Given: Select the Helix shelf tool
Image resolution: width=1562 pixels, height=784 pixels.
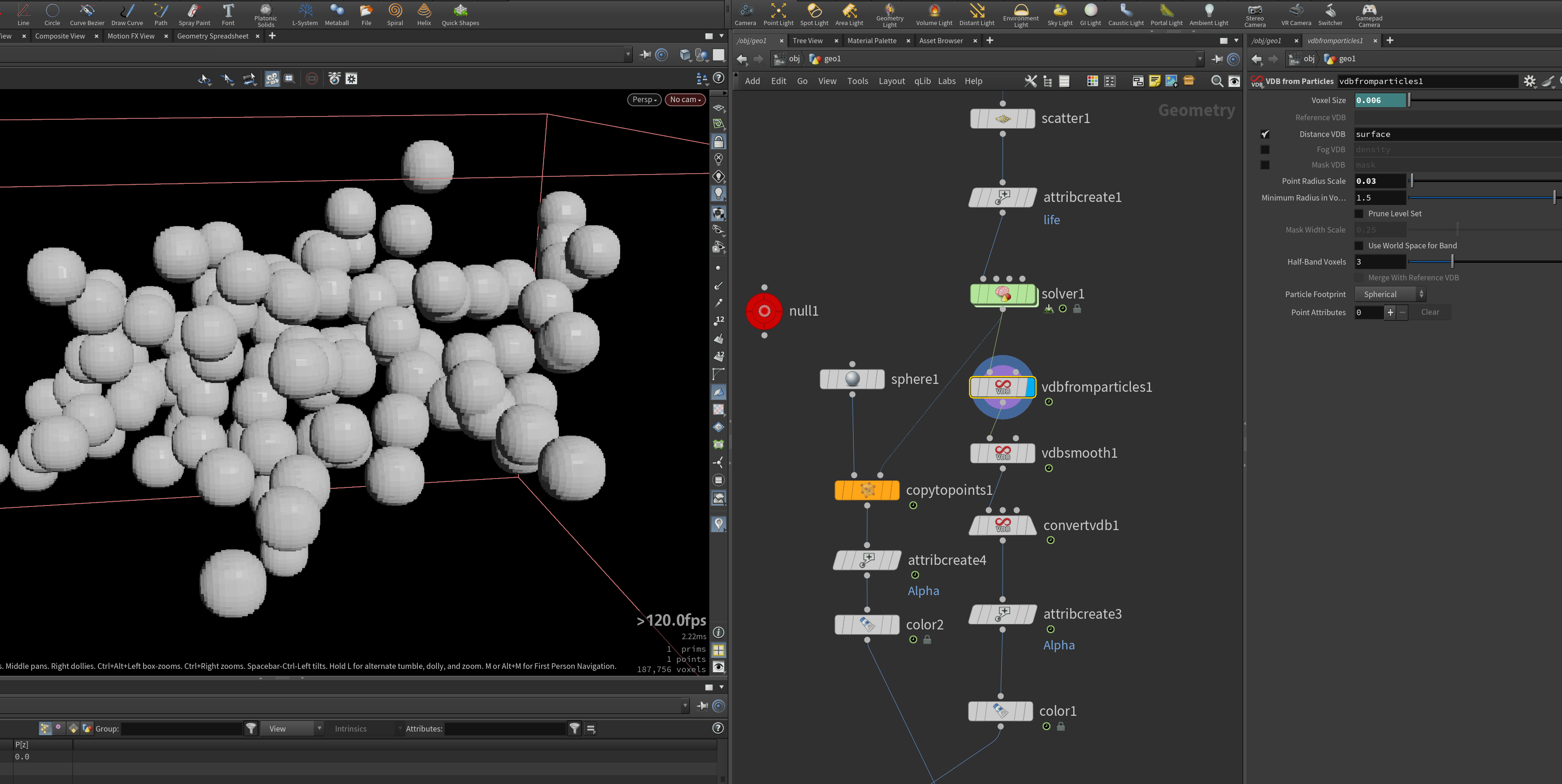Looking at the screenshot, I should pyautogui.click(x=424, y=14).
